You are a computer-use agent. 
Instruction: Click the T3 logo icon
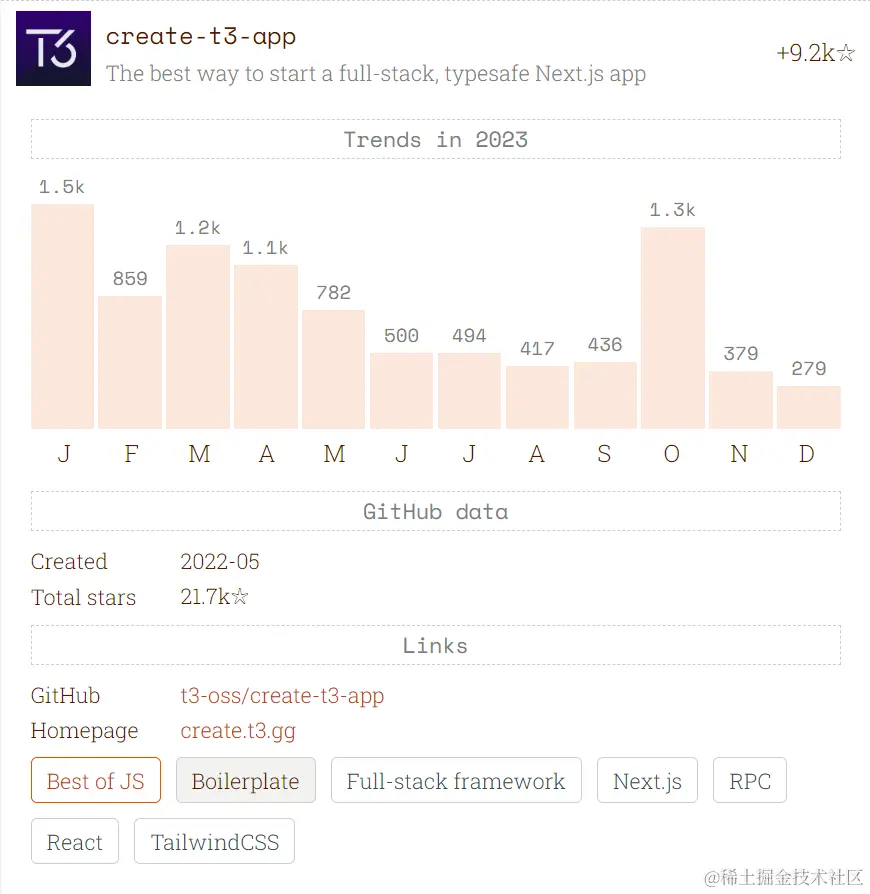(x=53, y=48)
